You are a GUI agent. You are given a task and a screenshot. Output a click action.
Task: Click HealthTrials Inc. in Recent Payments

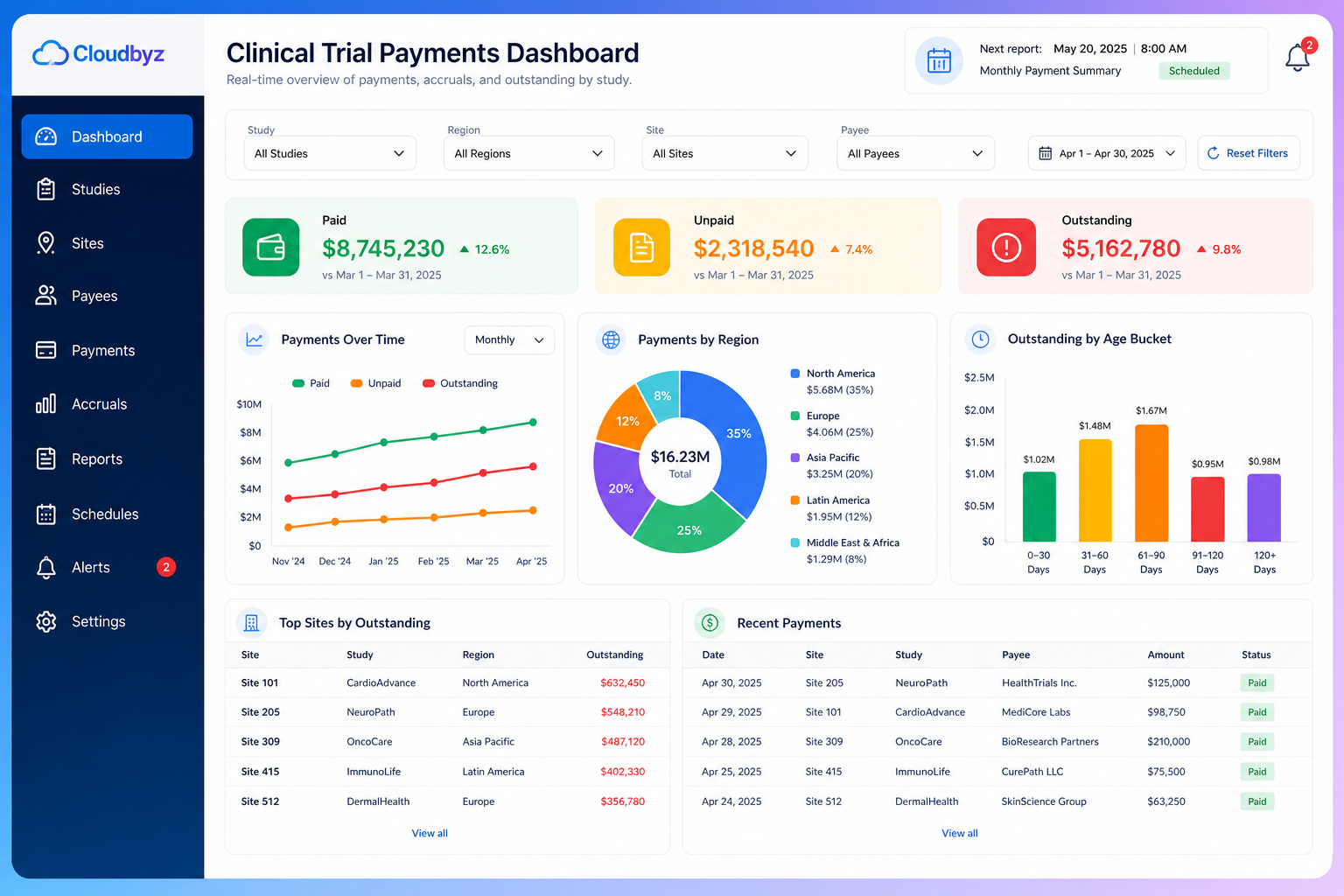[x=1039, y=682]
